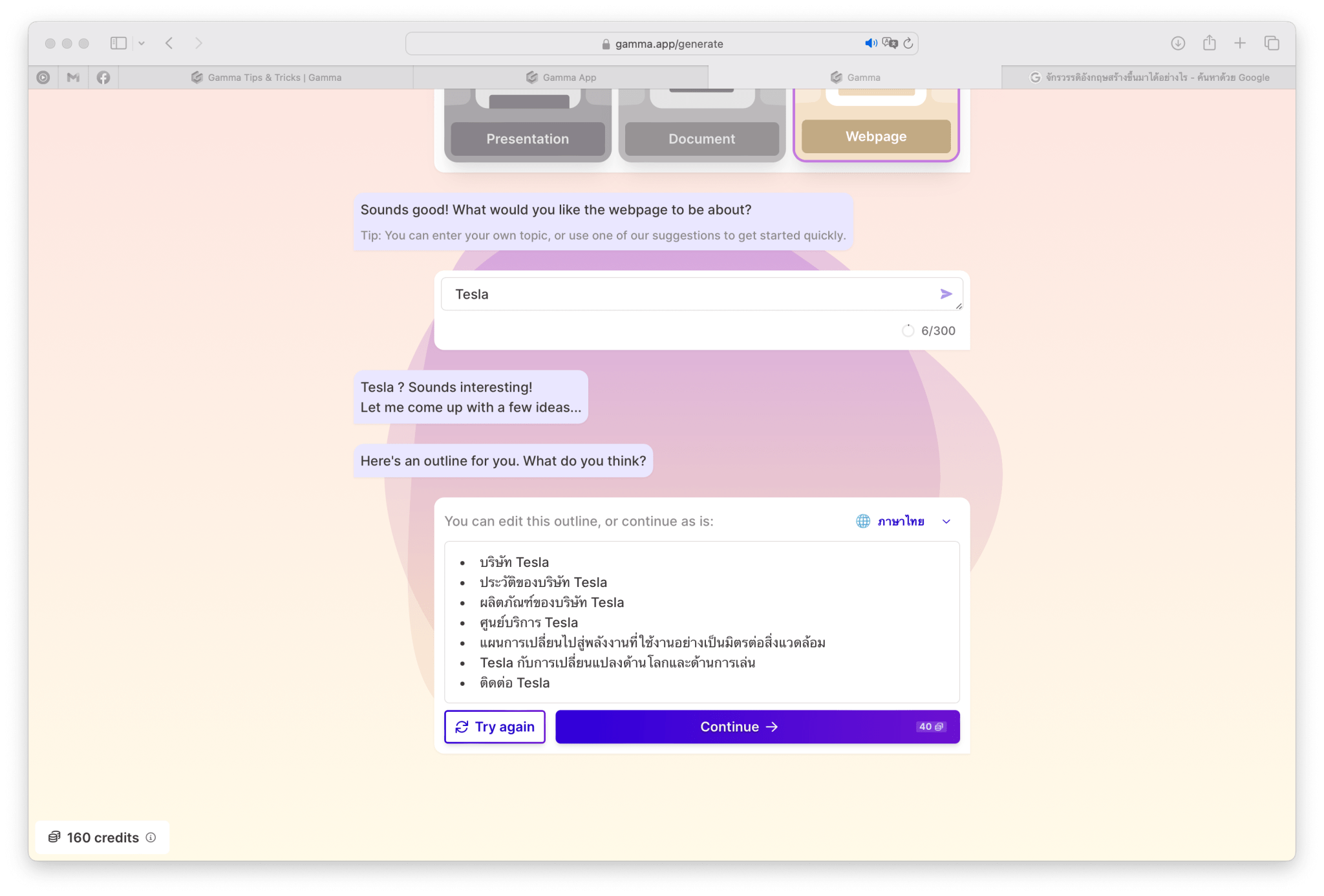Click the globe language icon
1324x896 pixels.
tap(863, 521)
